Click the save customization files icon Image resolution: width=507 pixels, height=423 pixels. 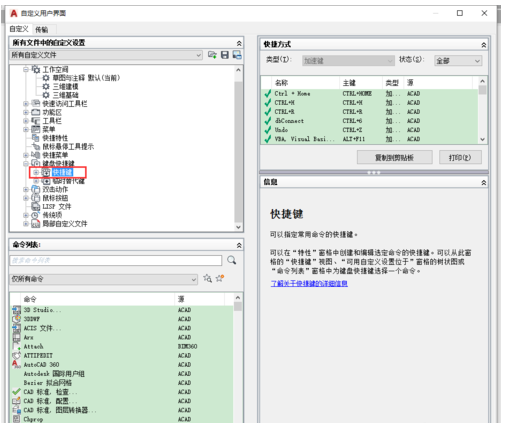click(x=225, y=55)
